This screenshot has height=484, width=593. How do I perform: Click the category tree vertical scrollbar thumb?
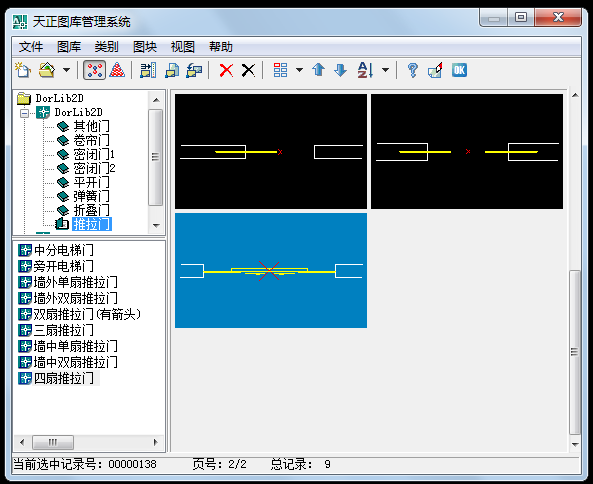click(x=155, y=157)
